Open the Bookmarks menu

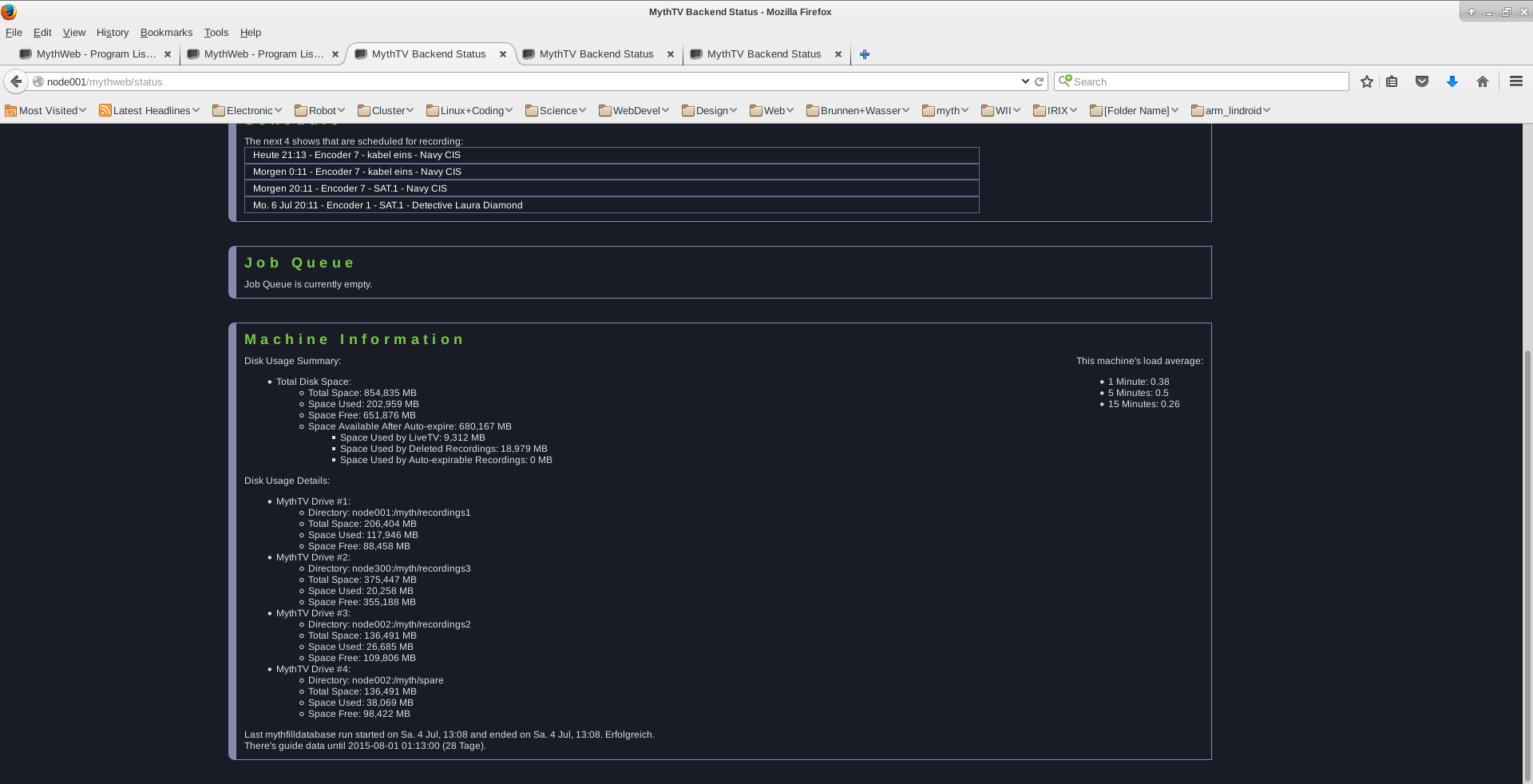click(166, 33)
